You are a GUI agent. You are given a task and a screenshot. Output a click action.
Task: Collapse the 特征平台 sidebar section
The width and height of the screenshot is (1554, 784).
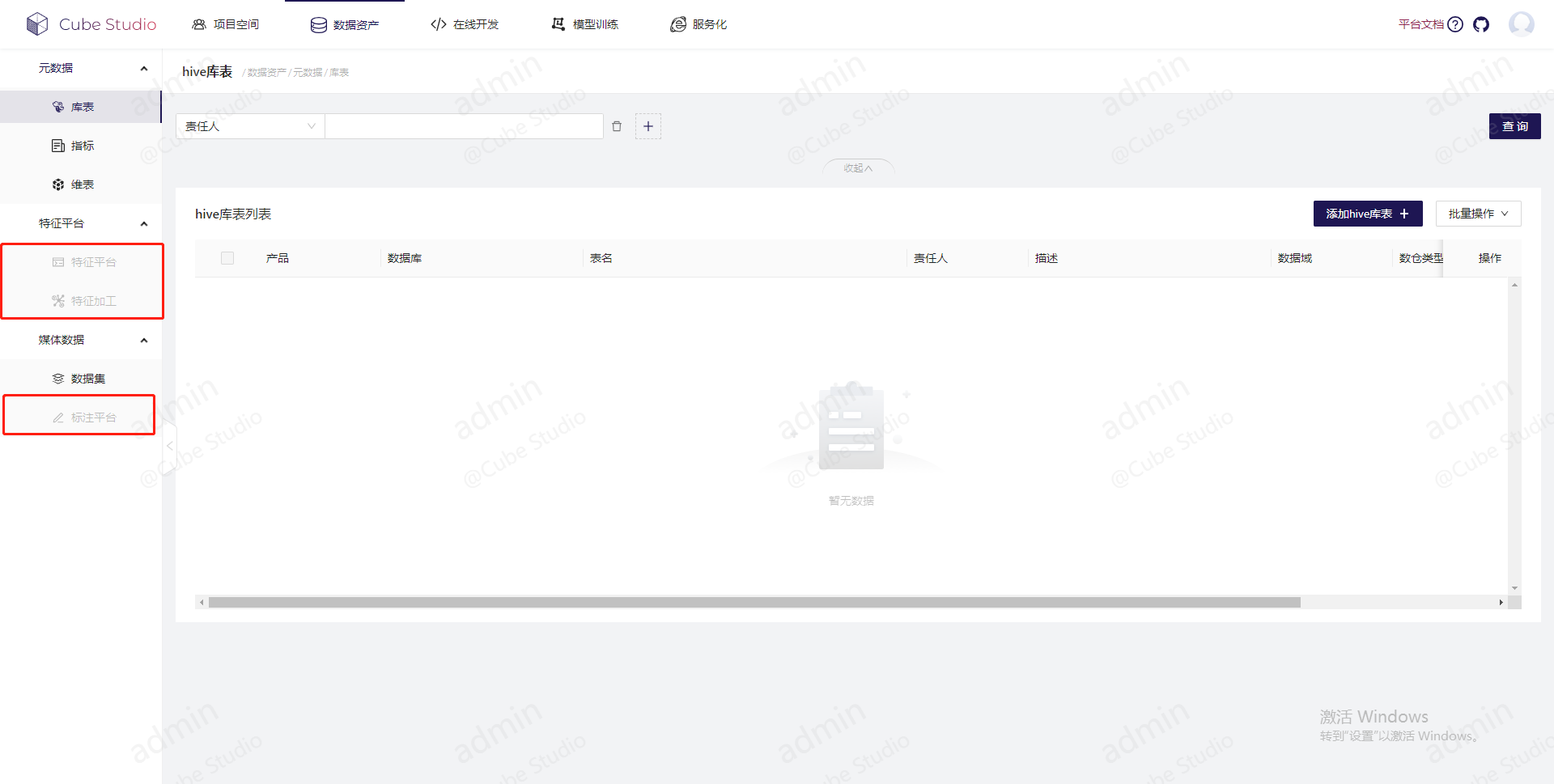[x=144, y=223]
